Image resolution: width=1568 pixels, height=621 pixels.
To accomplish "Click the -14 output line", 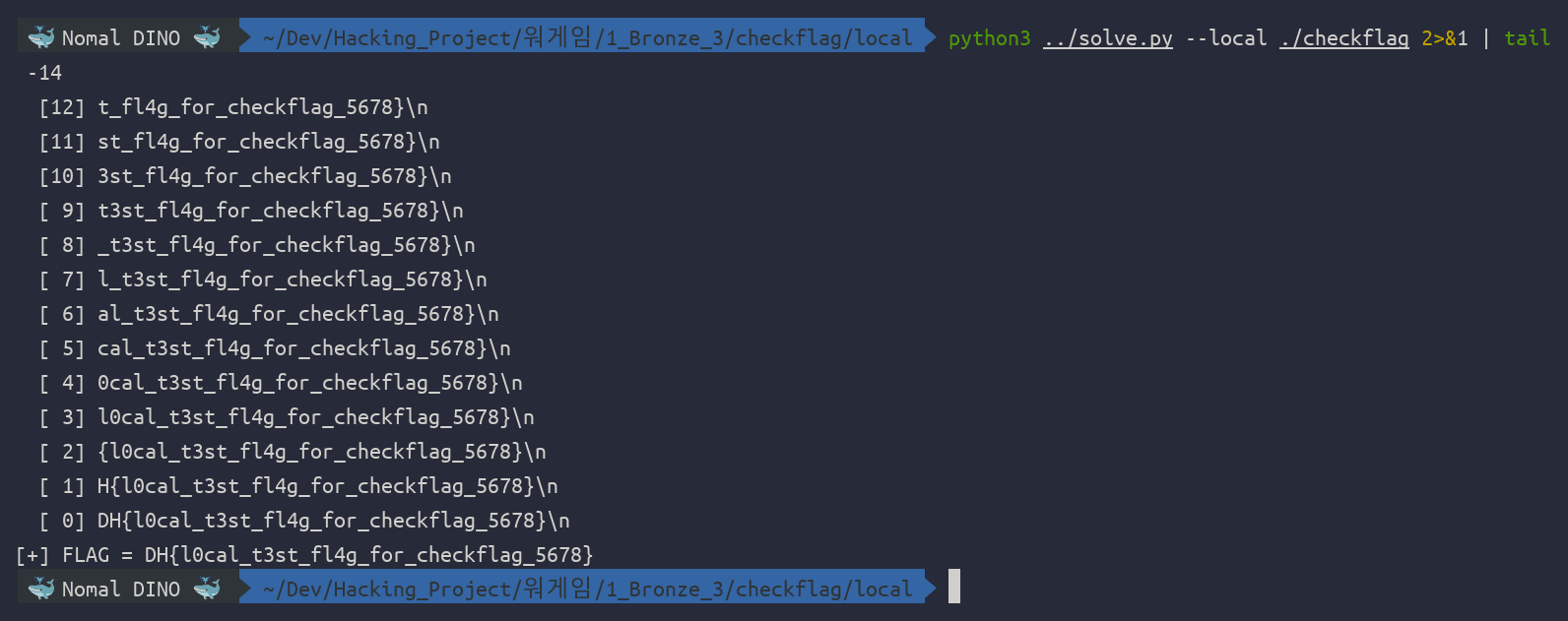I will point(44,73).
